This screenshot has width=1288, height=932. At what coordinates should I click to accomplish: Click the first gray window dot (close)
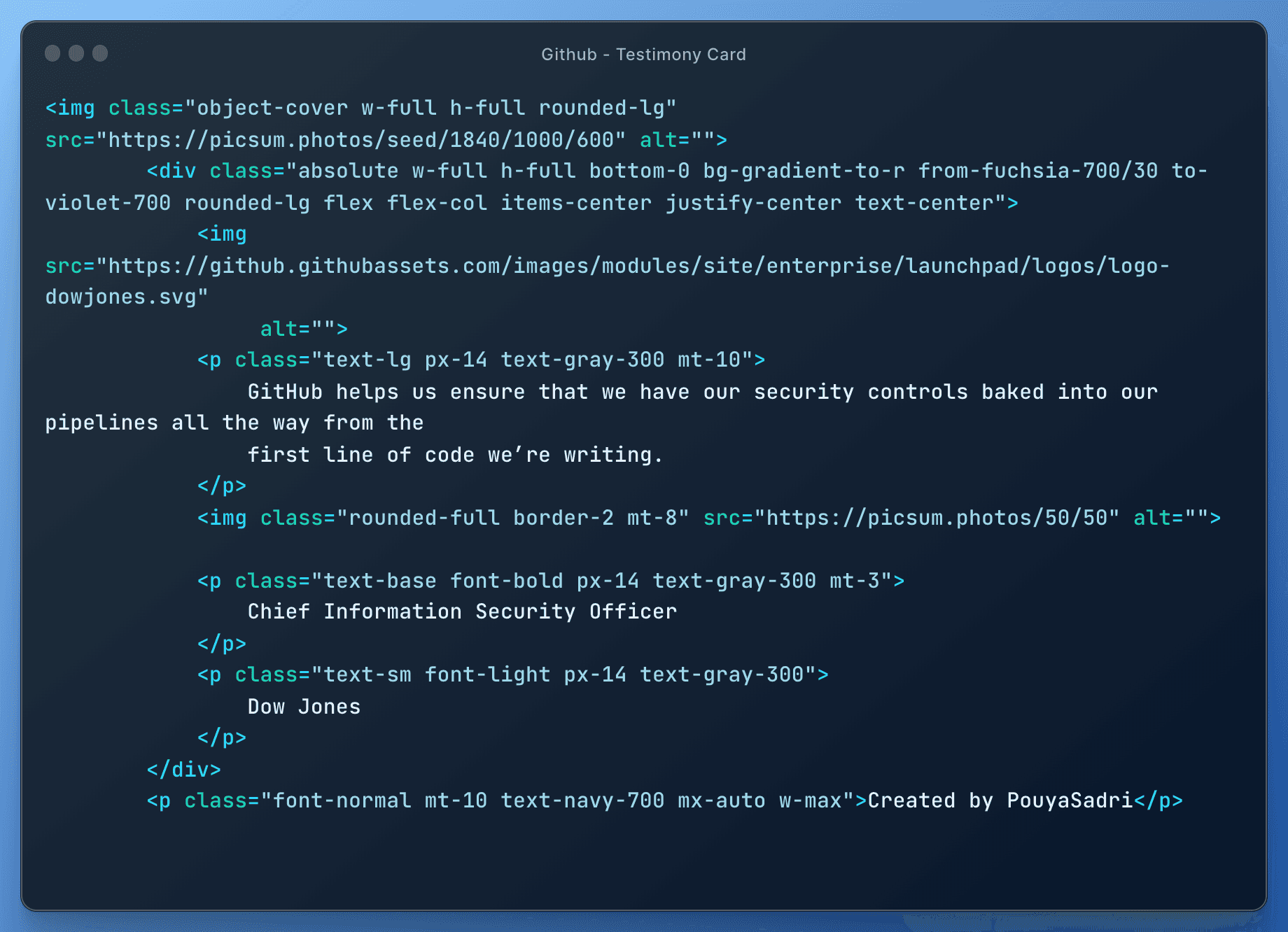click(x=52, y=53)
